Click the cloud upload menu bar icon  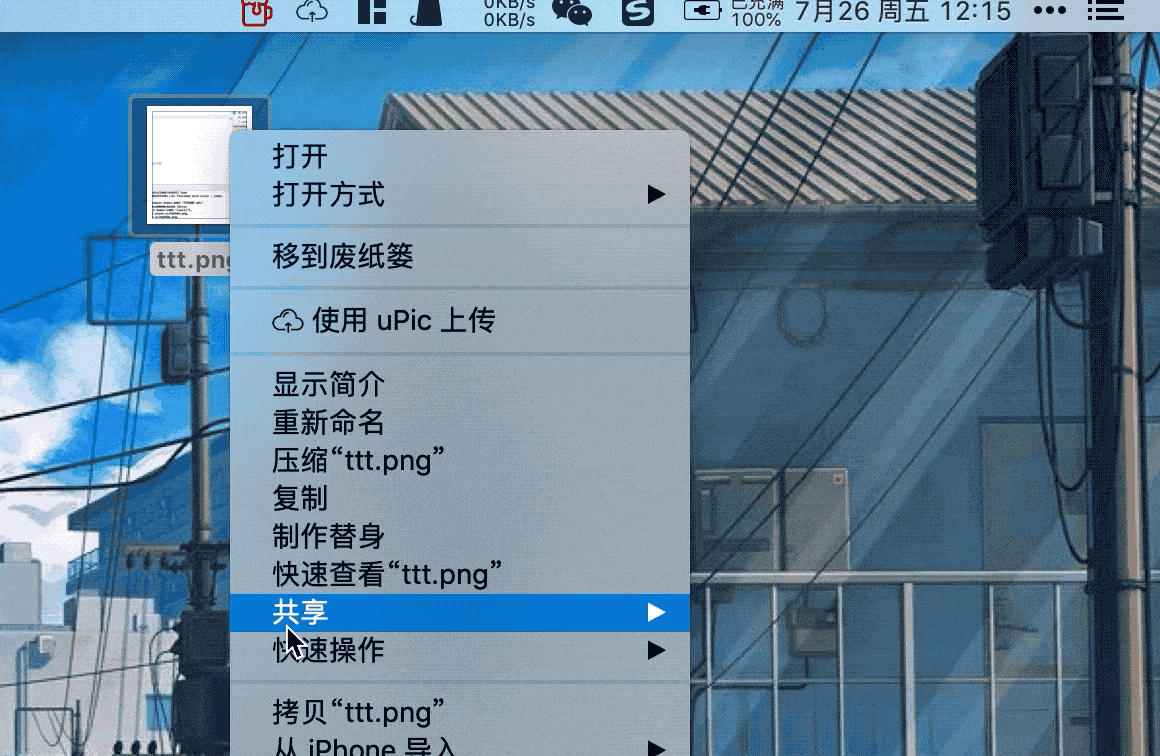point(311,12)
